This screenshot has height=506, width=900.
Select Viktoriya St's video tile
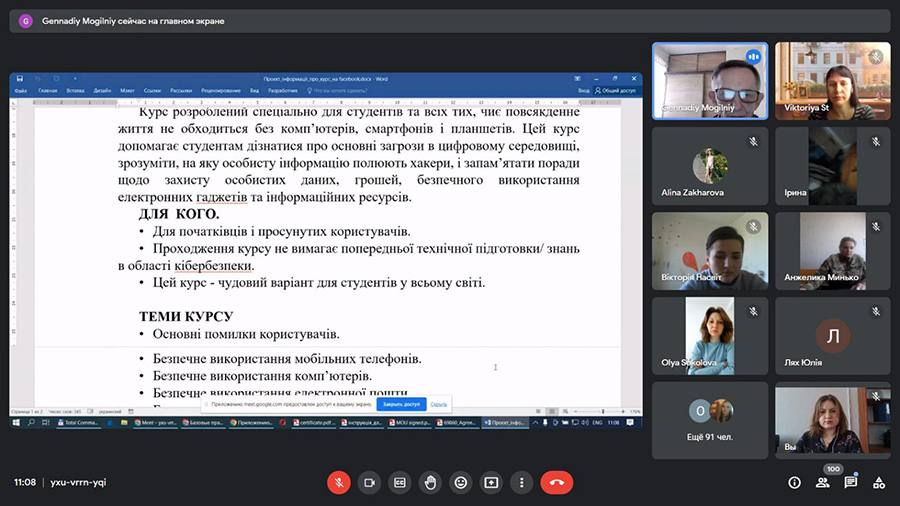[833, 81]
